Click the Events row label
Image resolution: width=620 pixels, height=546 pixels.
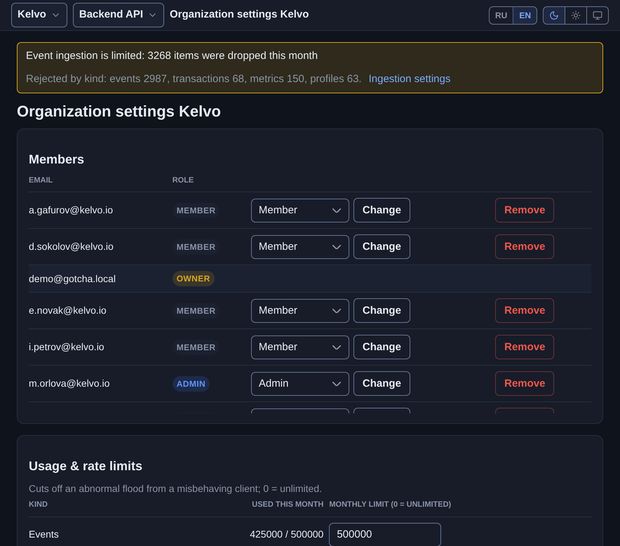43,535
